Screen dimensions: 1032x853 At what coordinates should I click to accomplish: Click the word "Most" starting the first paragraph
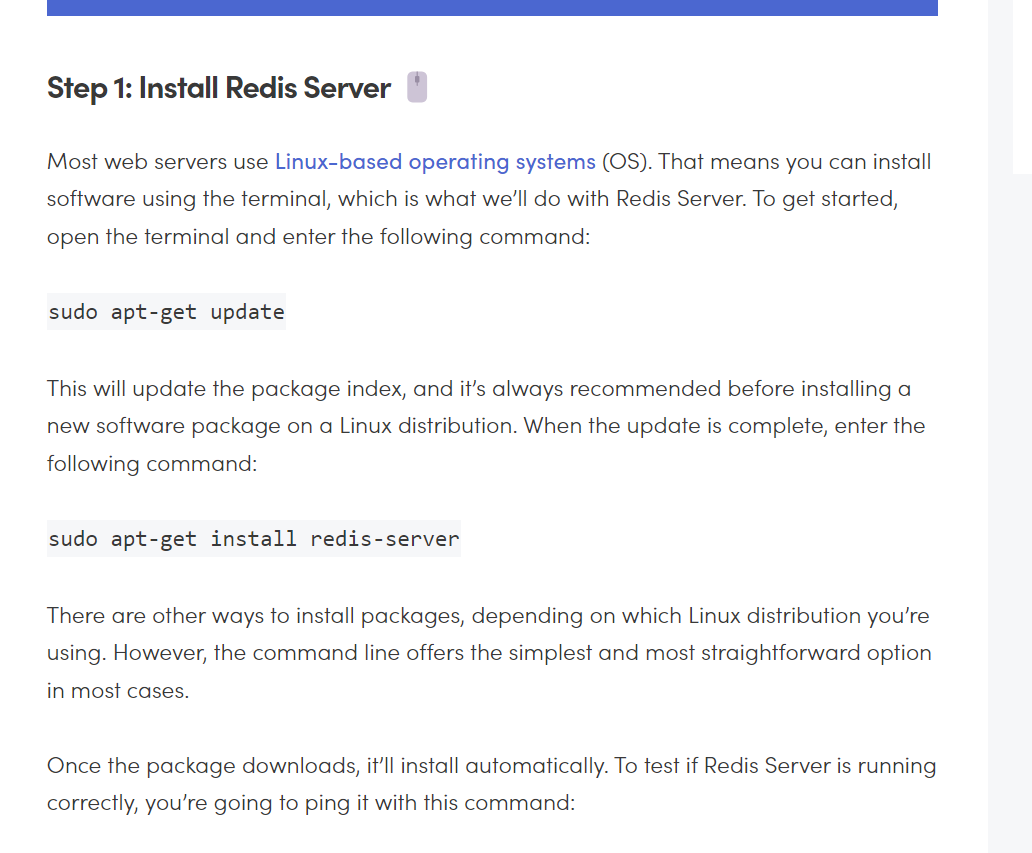72,162
